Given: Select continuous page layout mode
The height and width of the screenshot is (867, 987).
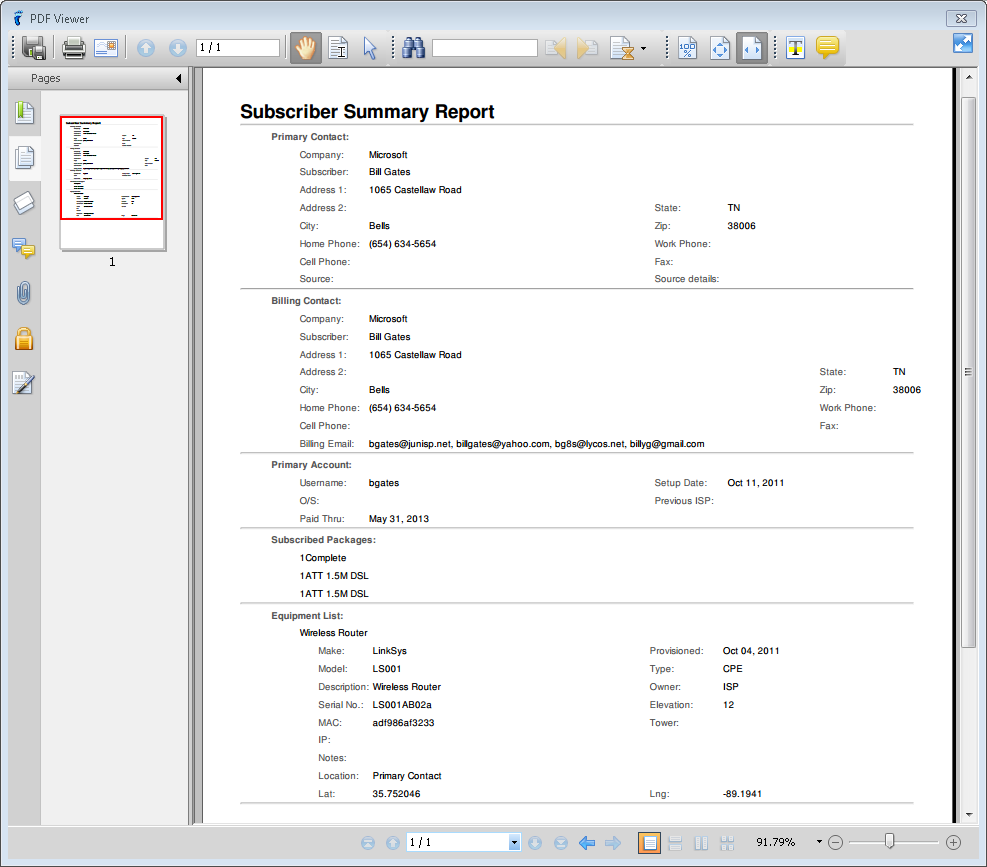Looking at the screenshot, I should pos(675,842).
